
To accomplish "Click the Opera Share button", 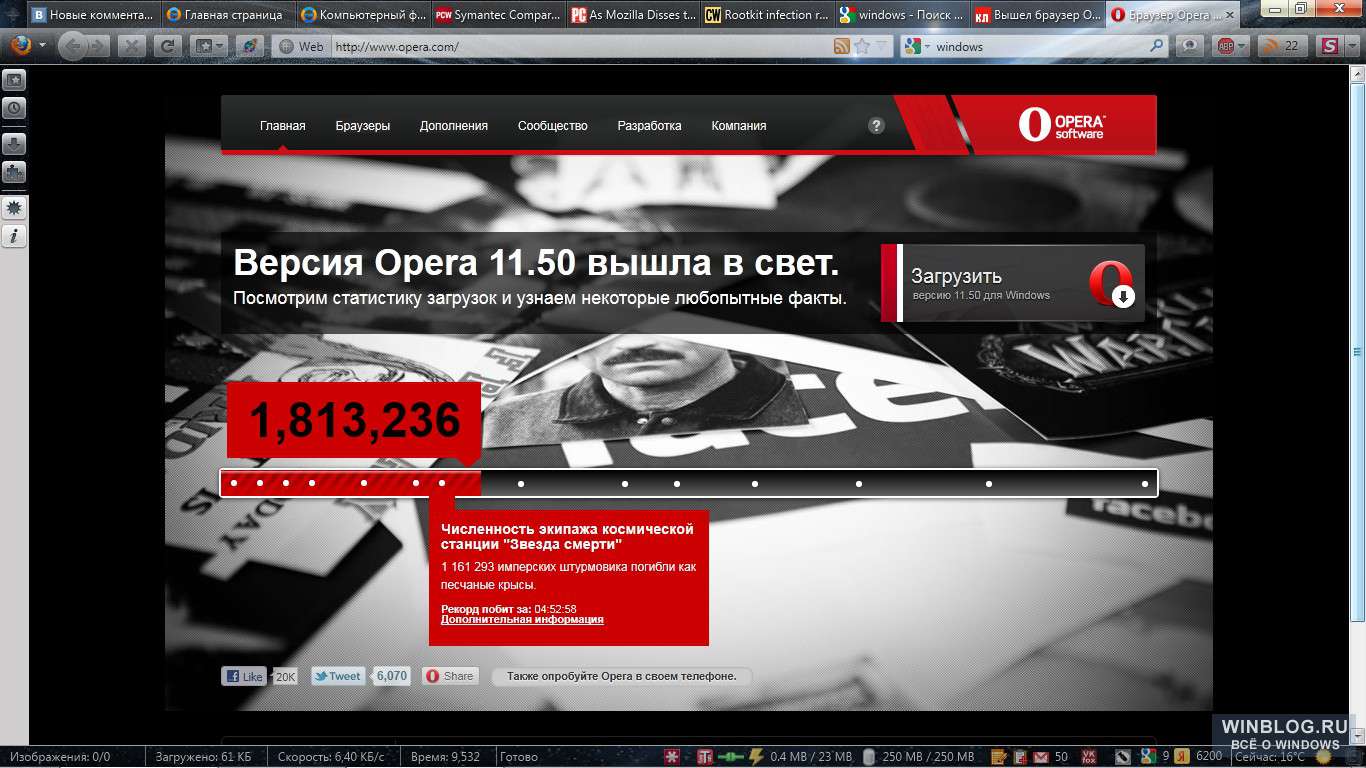I will click(x=450, y=676).
